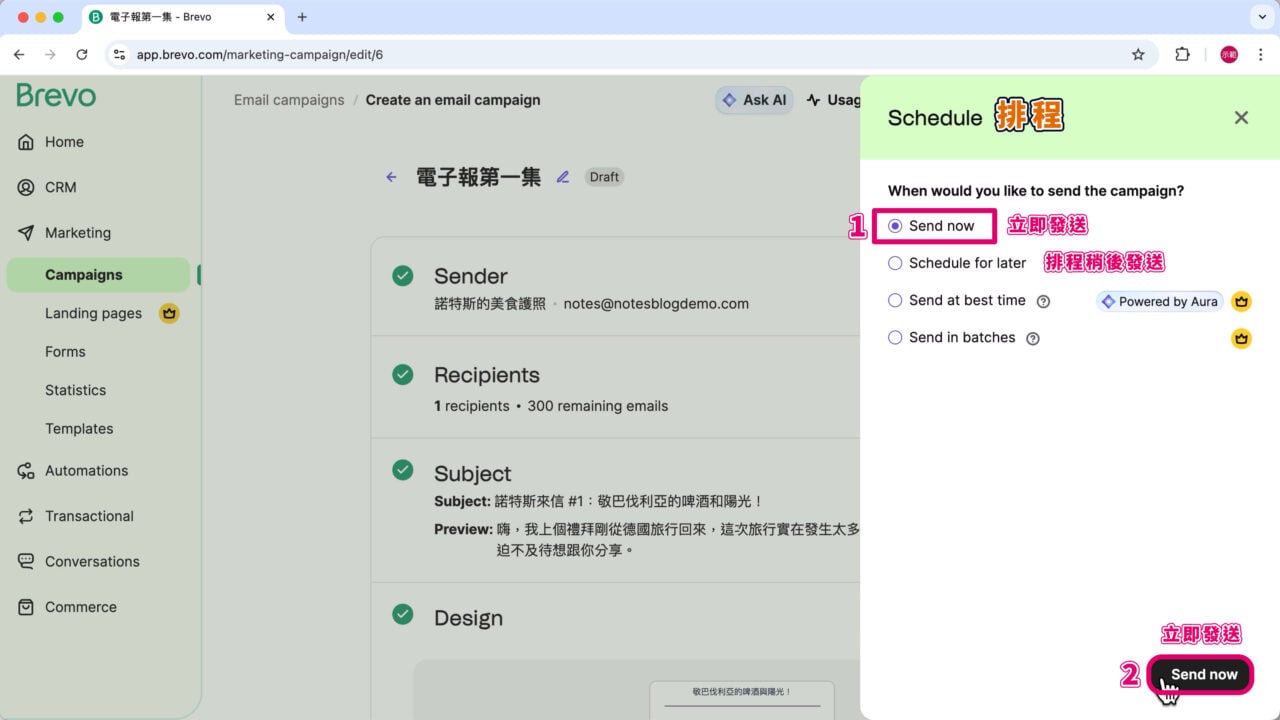The image size is (1280, 720).
Task: Close the Schedule panel with X
Action: [x=1241, y=118]
